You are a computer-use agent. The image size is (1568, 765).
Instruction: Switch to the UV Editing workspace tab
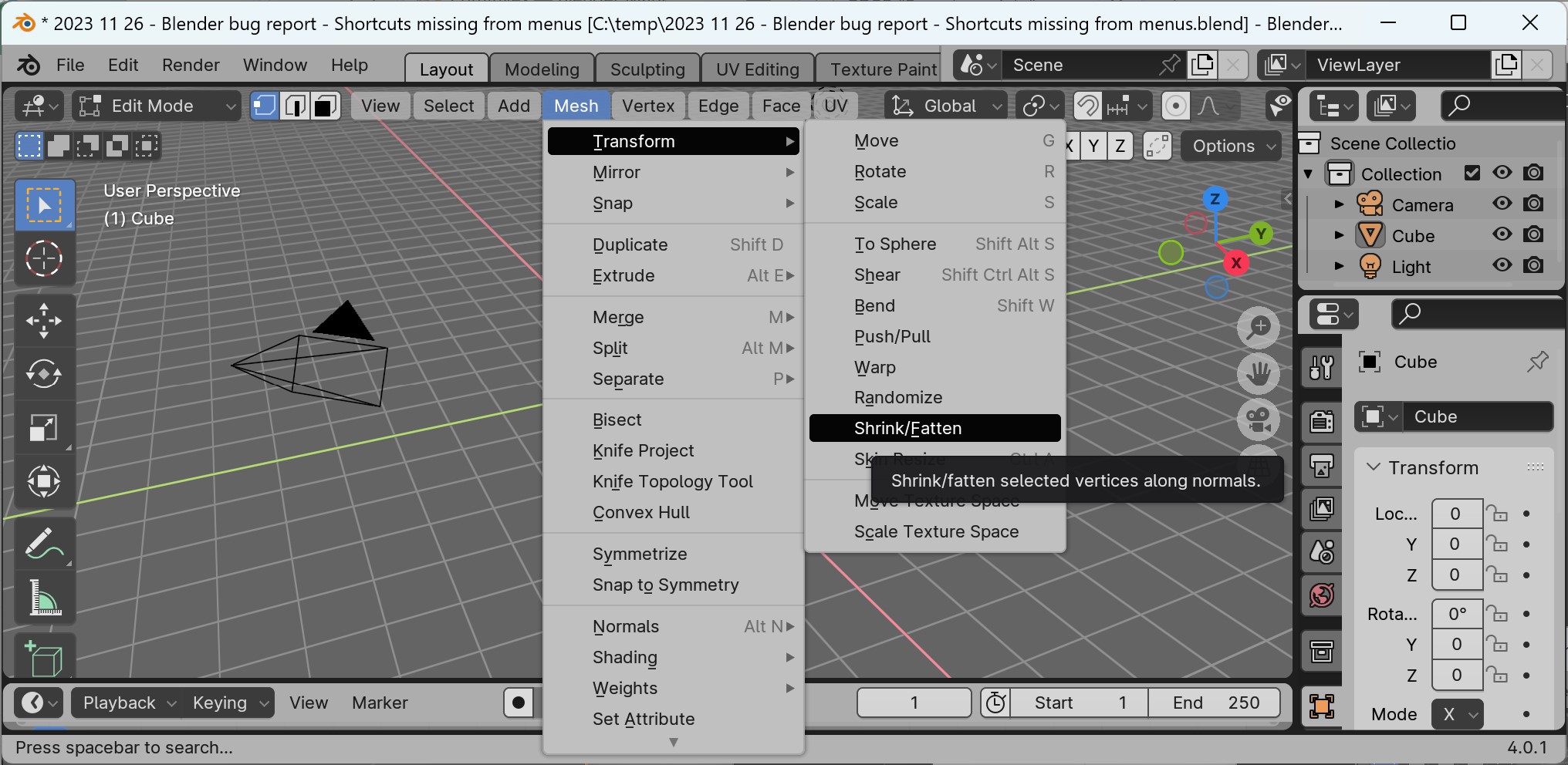(757, 68)
